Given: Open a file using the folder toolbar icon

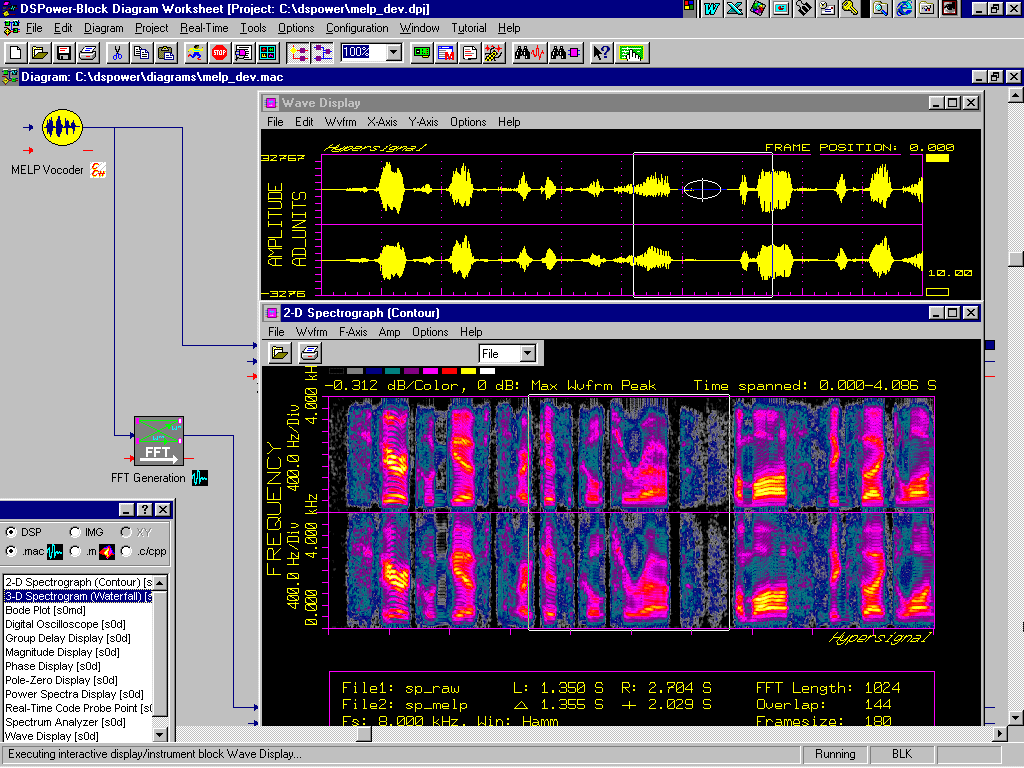Looking at the screenshot, I should 40,53.
